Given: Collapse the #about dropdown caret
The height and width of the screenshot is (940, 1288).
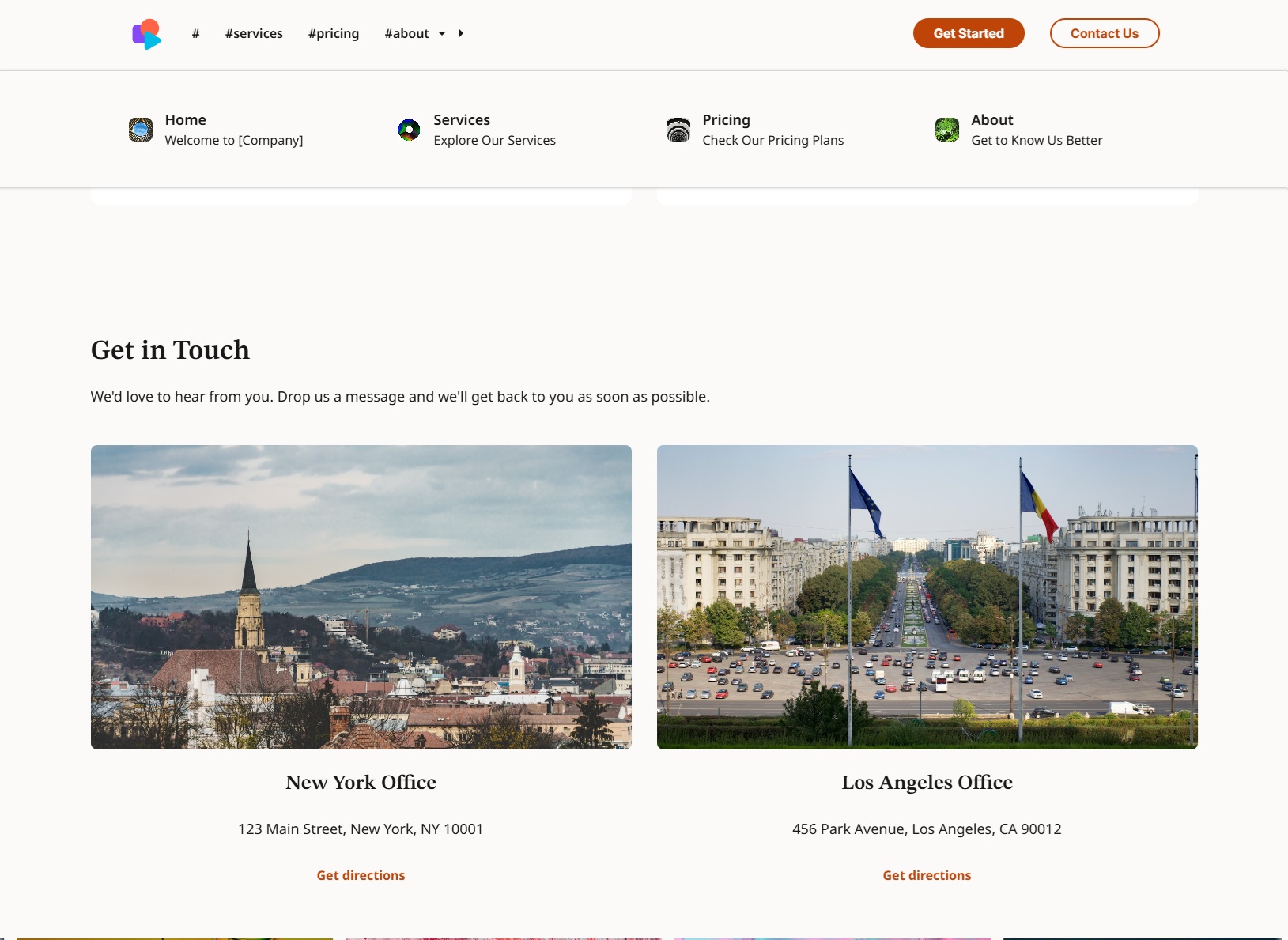Looking at the screenshot, I should (x=442, y=33).
